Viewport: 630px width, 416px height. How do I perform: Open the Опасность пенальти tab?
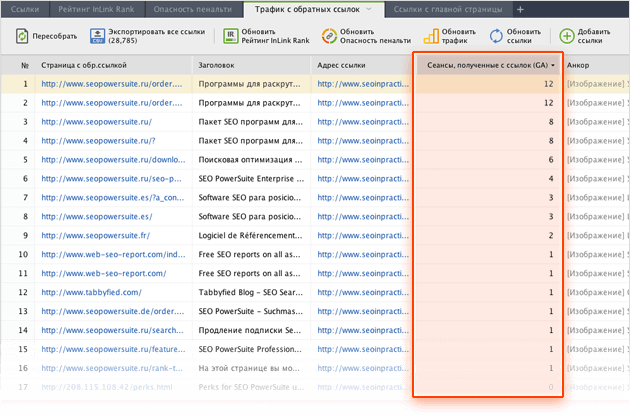[x=193, y=9]
